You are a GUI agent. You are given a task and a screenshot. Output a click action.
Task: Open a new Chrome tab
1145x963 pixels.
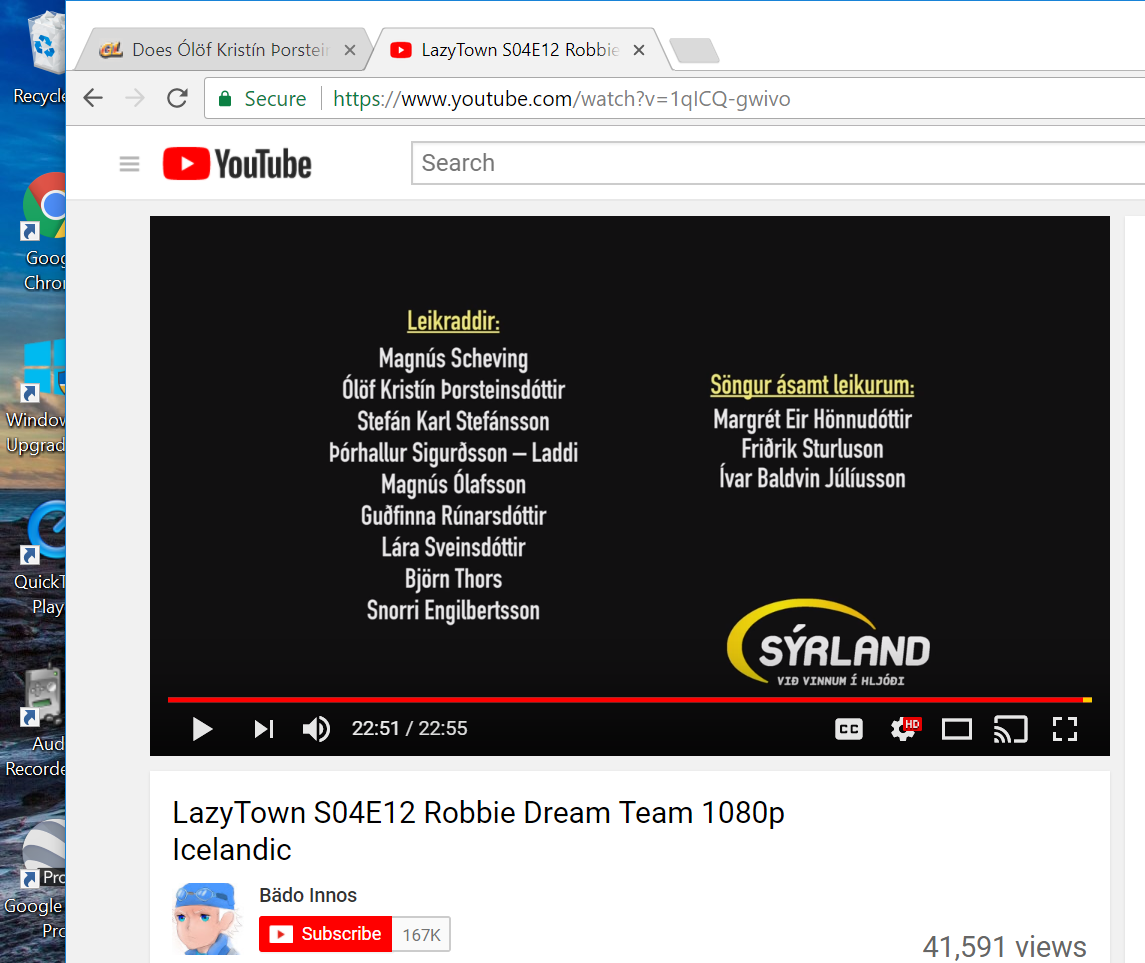[692, 50]
